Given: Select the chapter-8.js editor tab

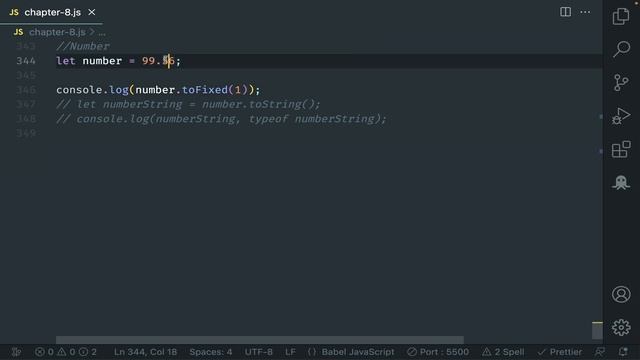Looking at the screenshot, I should point(52,12).
